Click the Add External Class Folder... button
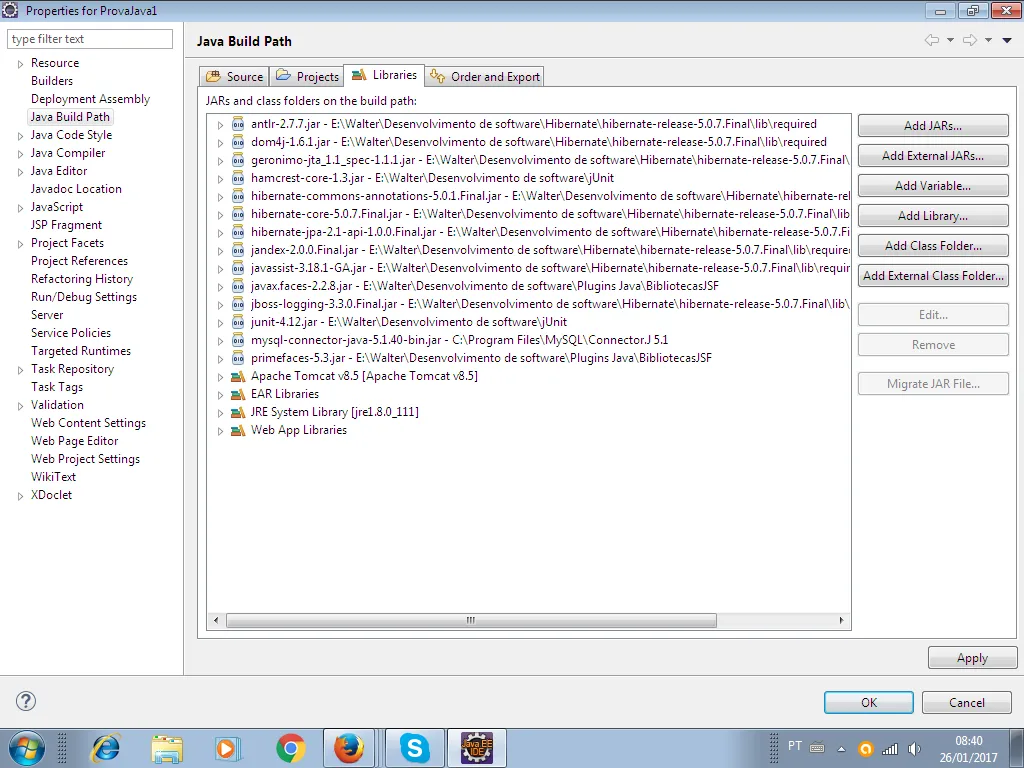This screenshot has height=768, width=1024. (x=933, y=276)
